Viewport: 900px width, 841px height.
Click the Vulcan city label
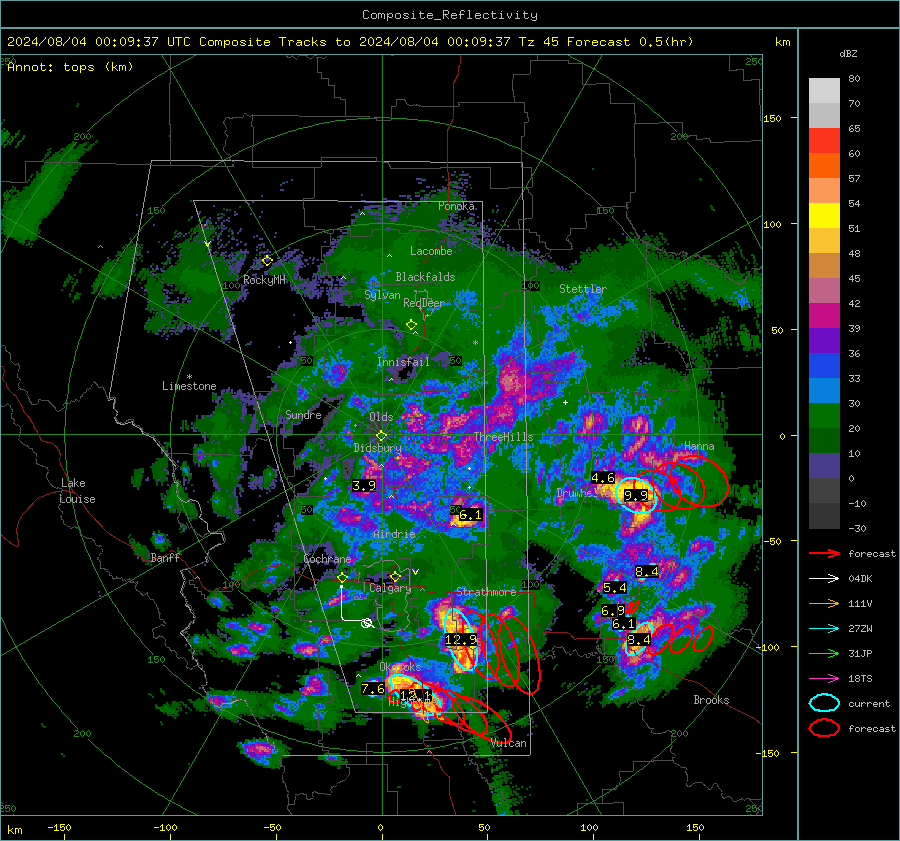(x=508, y=743)
